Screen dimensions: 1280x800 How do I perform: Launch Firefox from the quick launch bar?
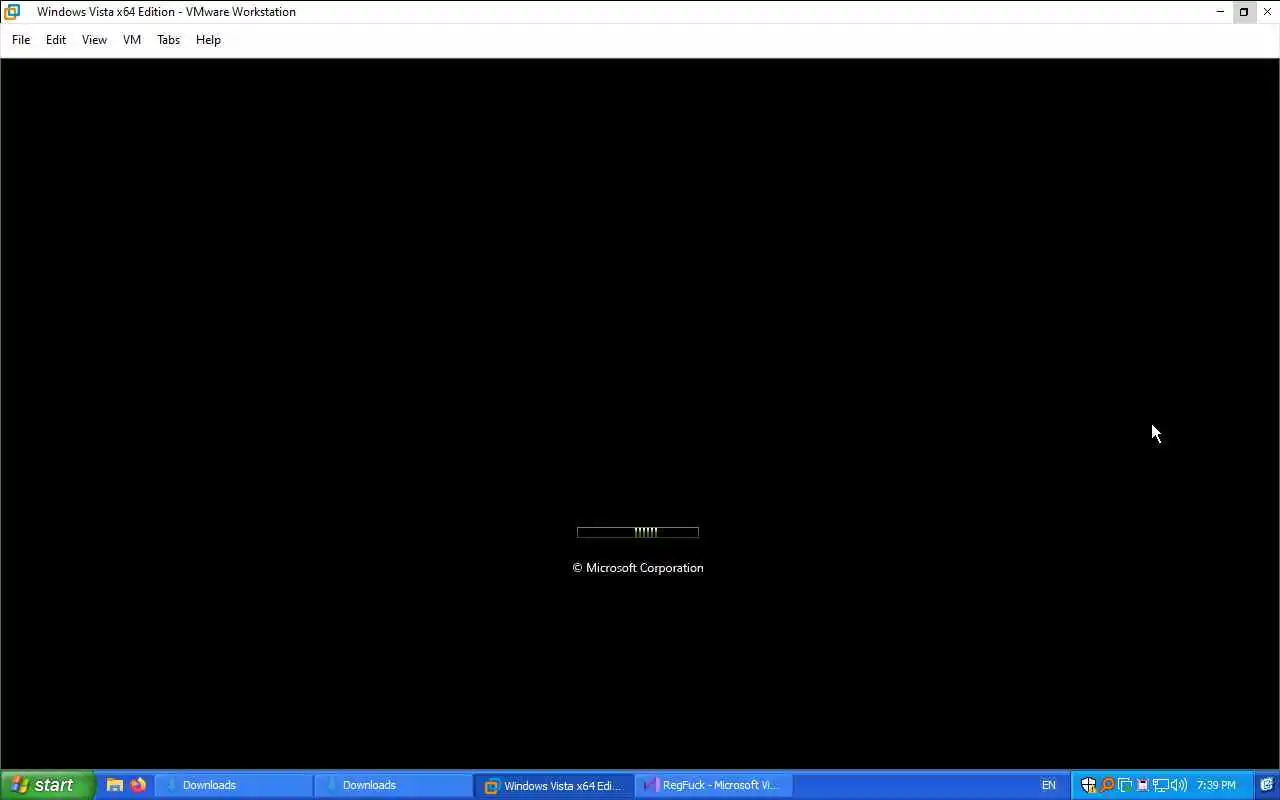[138, 785]
